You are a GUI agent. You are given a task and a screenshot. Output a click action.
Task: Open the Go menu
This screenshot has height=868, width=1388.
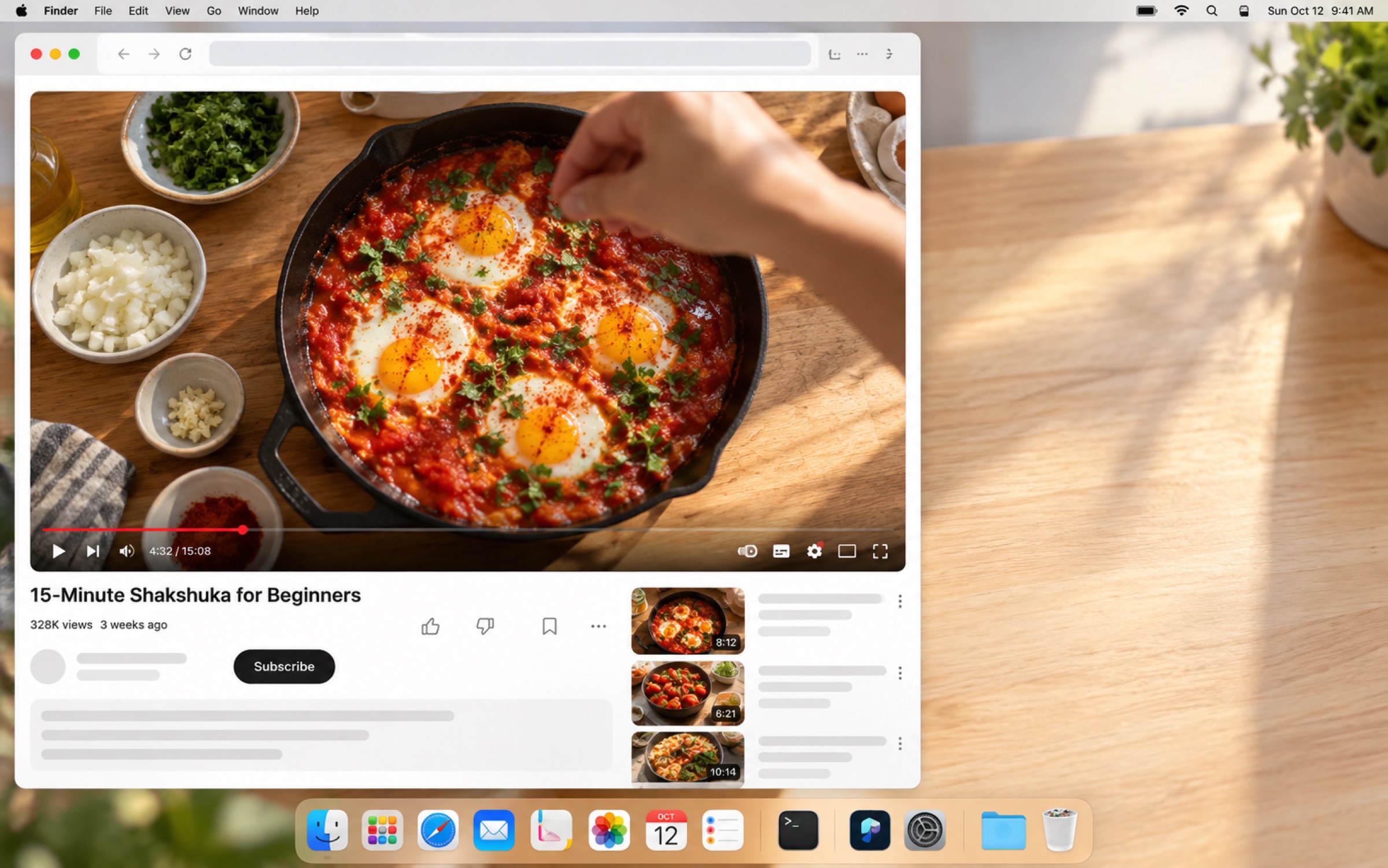[x=214, y=10]
